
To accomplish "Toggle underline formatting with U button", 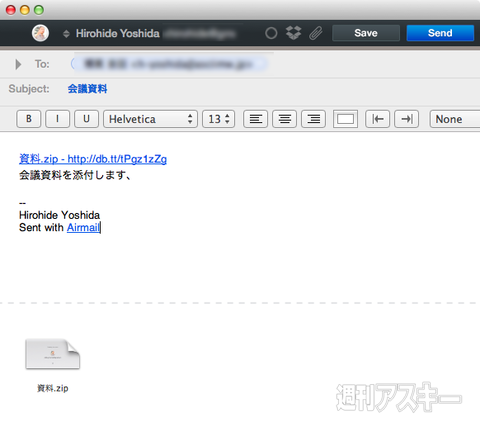I will click(x=86, y=119).
